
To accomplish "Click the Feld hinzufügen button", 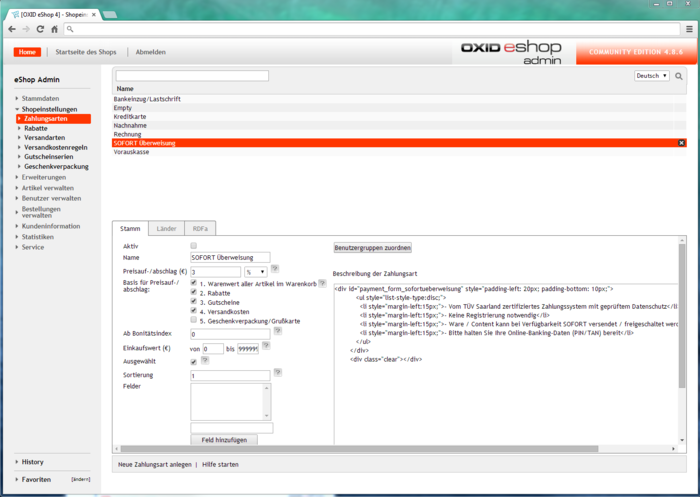I will tap(224, 440).
